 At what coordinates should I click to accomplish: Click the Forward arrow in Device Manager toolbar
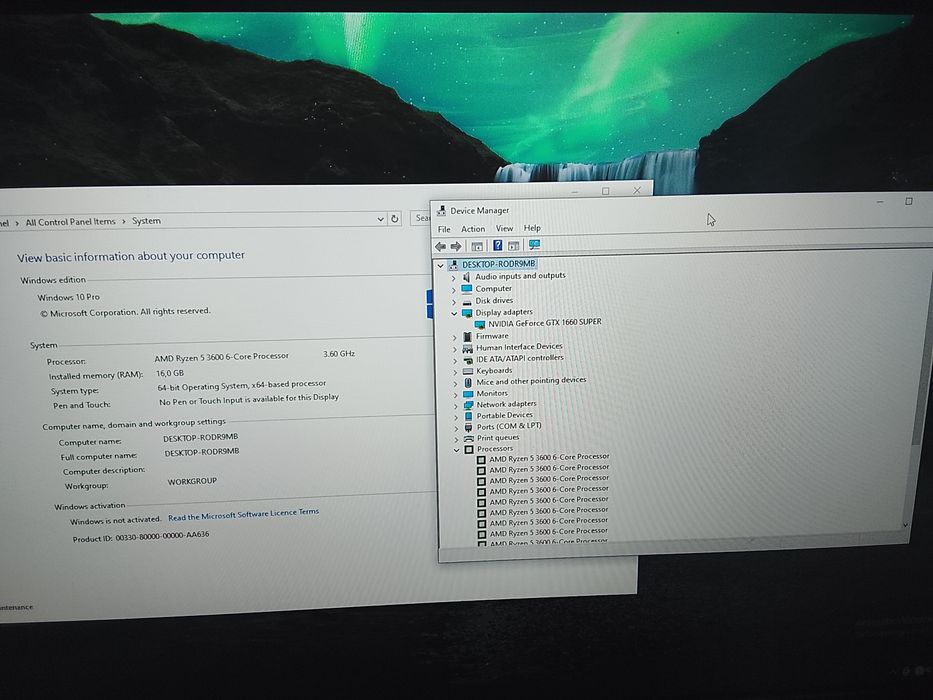(x=456, y=246)
